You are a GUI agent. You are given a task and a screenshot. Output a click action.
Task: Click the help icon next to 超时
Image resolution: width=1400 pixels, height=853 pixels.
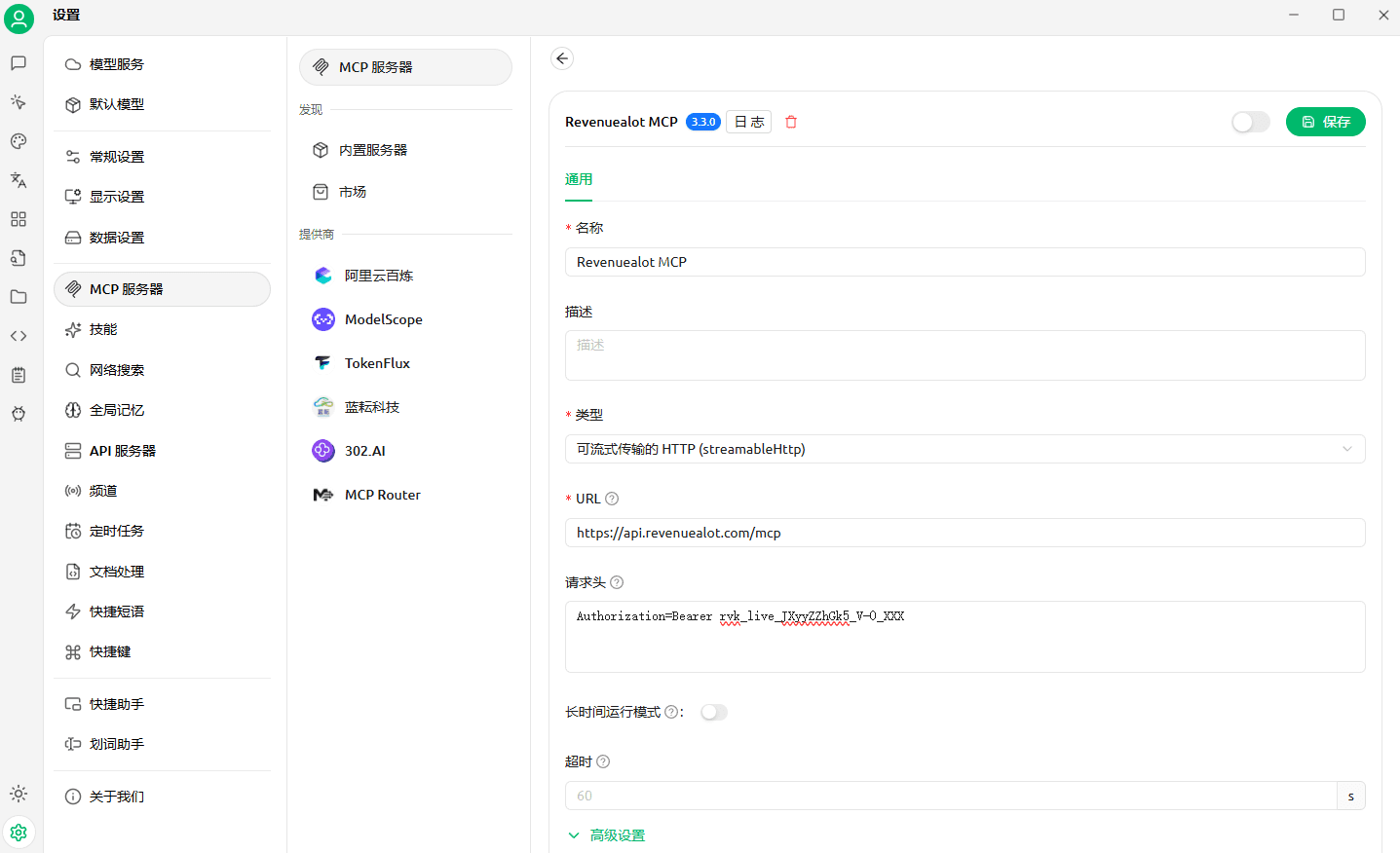click(603, 761)
